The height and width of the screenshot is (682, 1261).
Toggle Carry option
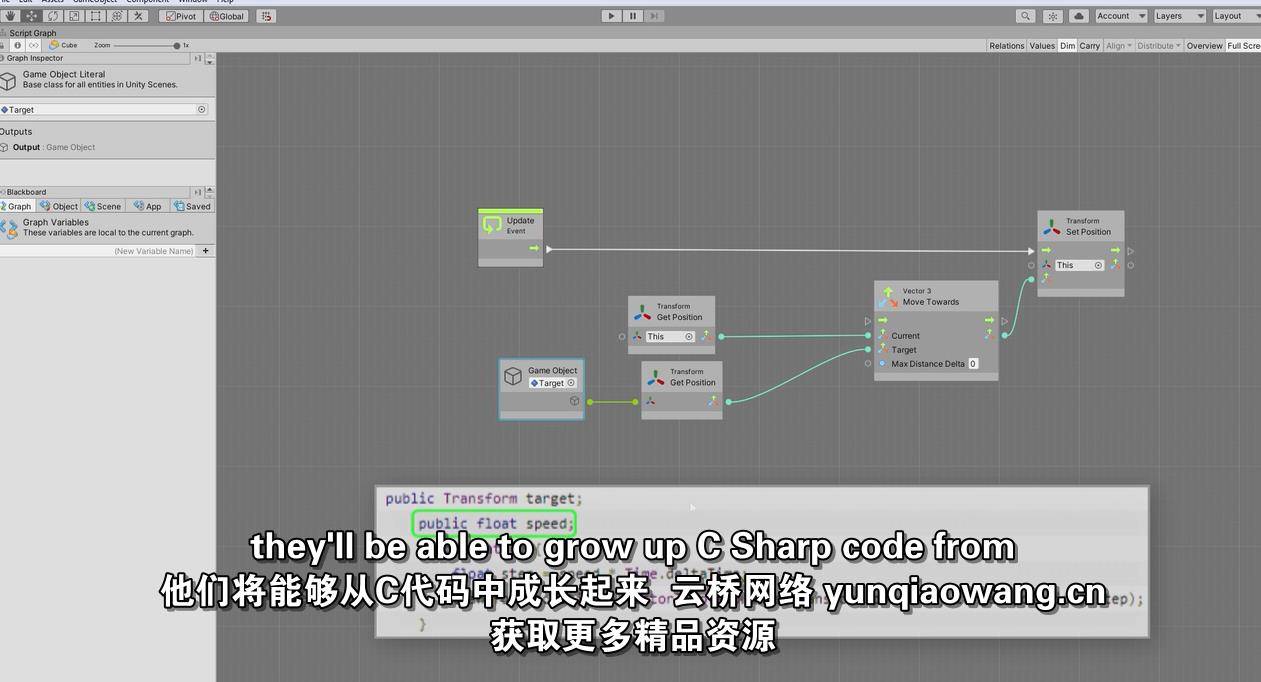click(x=1090, y=46)
